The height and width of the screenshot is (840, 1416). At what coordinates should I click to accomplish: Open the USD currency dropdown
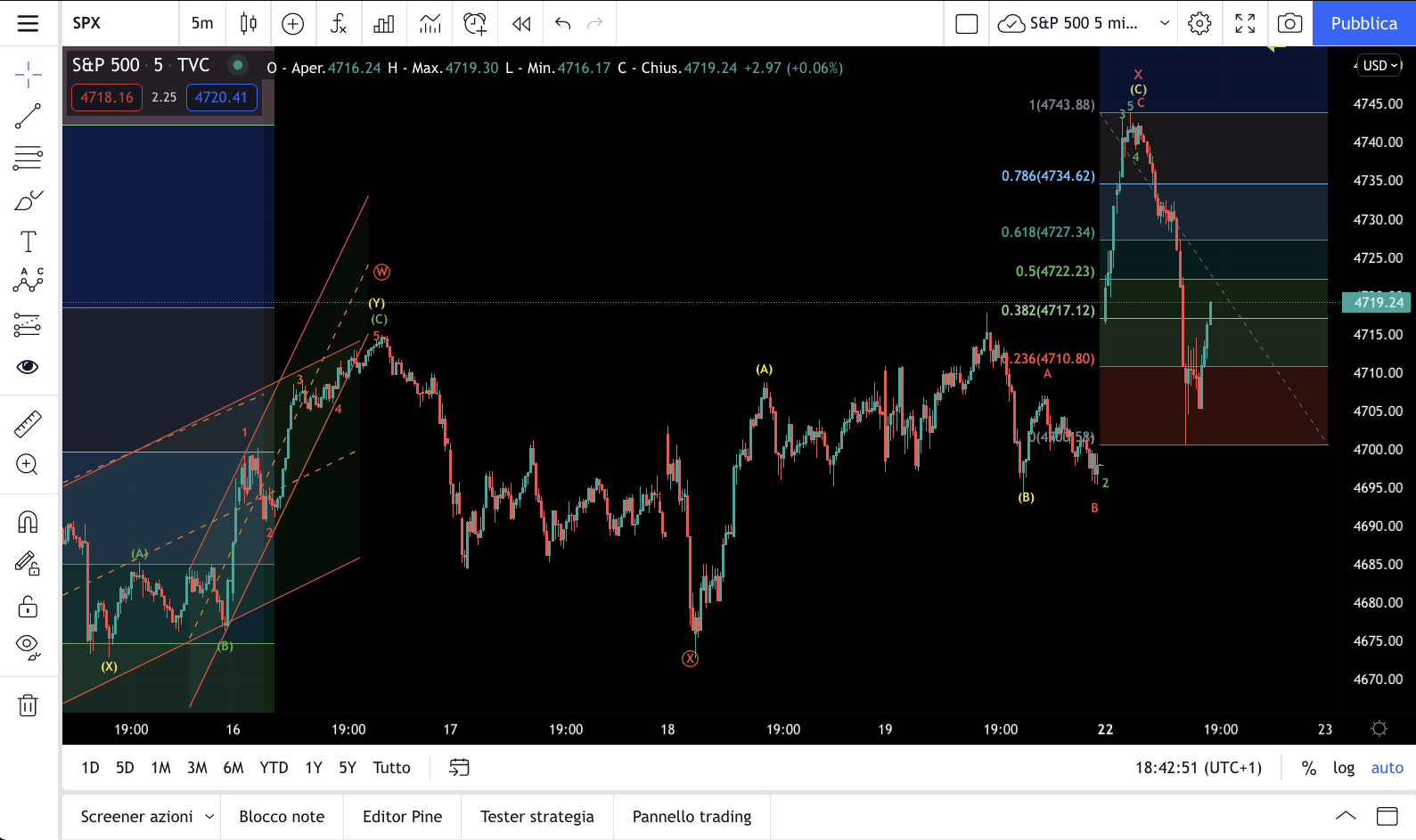pyautogui.click(x=1379, y=65)
